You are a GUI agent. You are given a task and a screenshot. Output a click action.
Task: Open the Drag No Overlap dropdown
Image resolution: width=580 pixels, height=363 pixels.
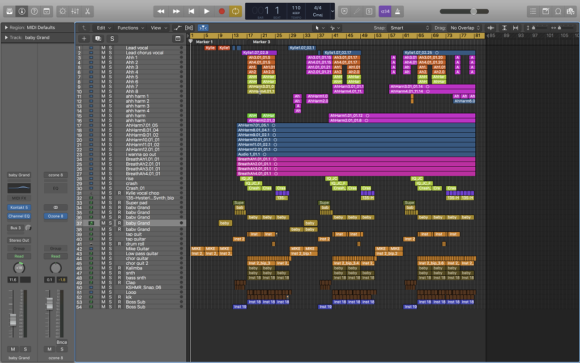coord(465,28)
